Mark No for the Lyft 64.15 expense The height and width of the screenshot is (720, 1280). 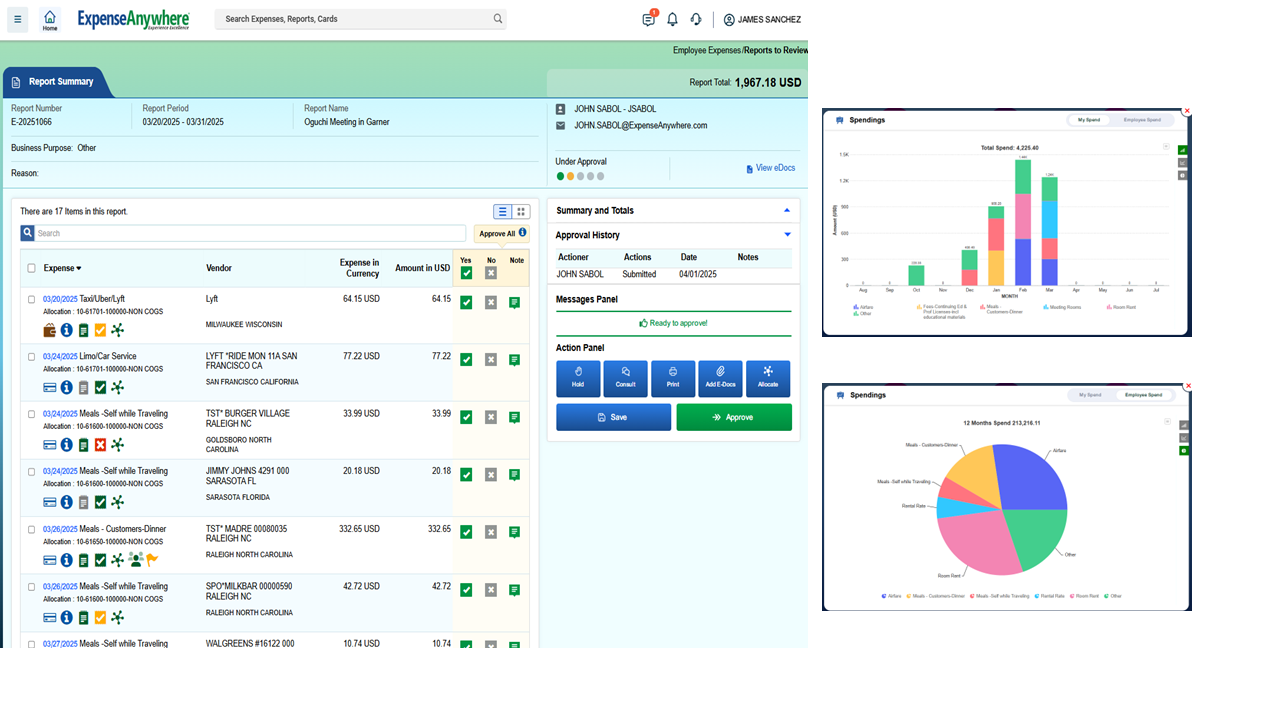pos(491,303)
